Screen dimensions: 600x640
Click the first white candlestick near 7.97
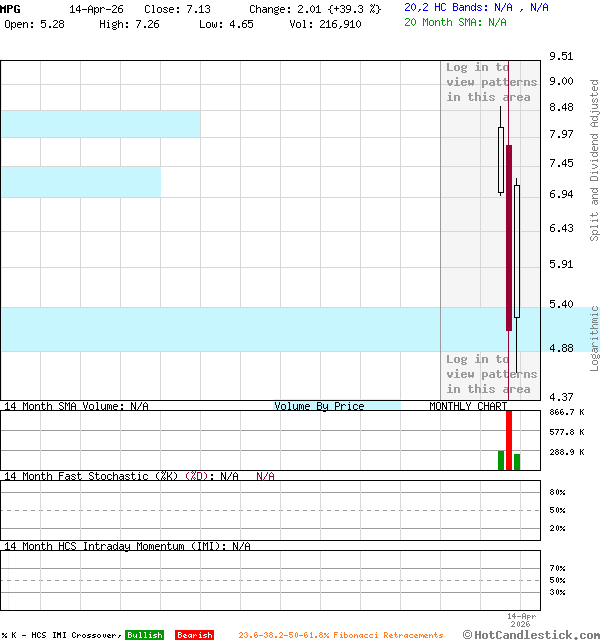point(501,160)
